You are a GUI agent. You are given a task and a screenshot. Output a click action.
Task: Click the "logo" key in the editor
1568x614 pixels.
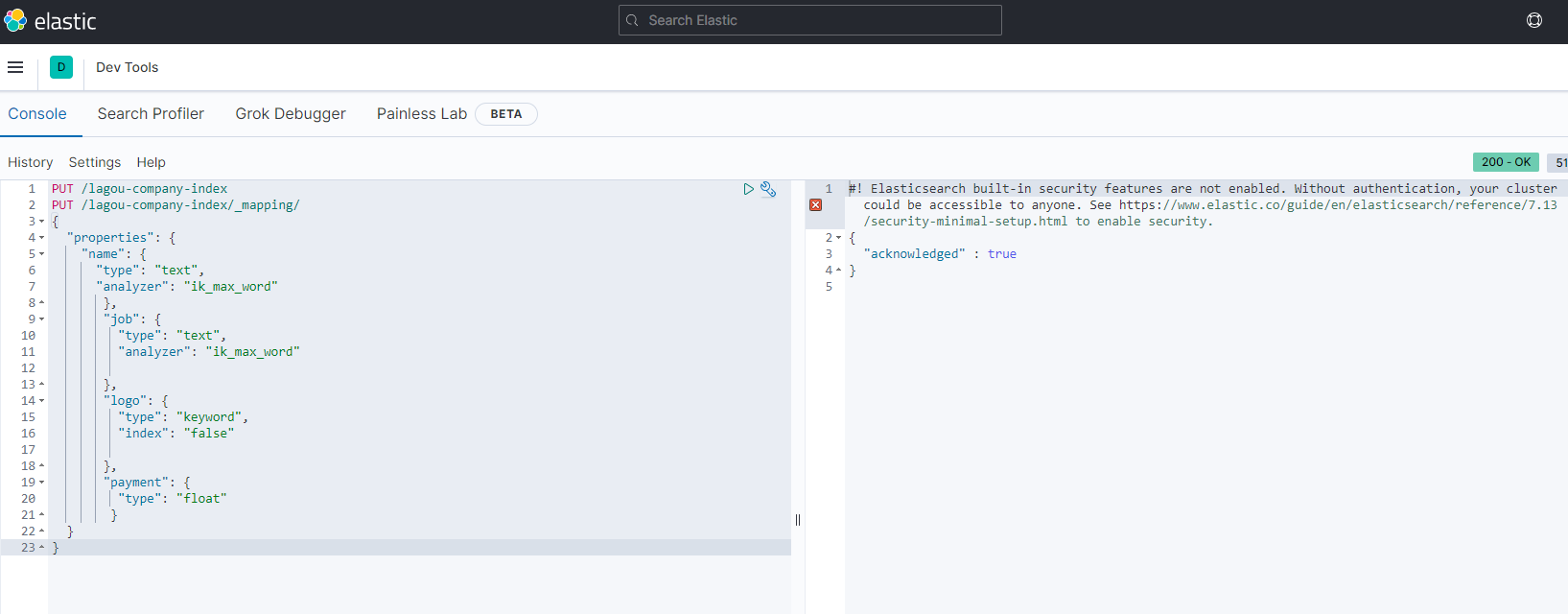click(x=125, y=401)
